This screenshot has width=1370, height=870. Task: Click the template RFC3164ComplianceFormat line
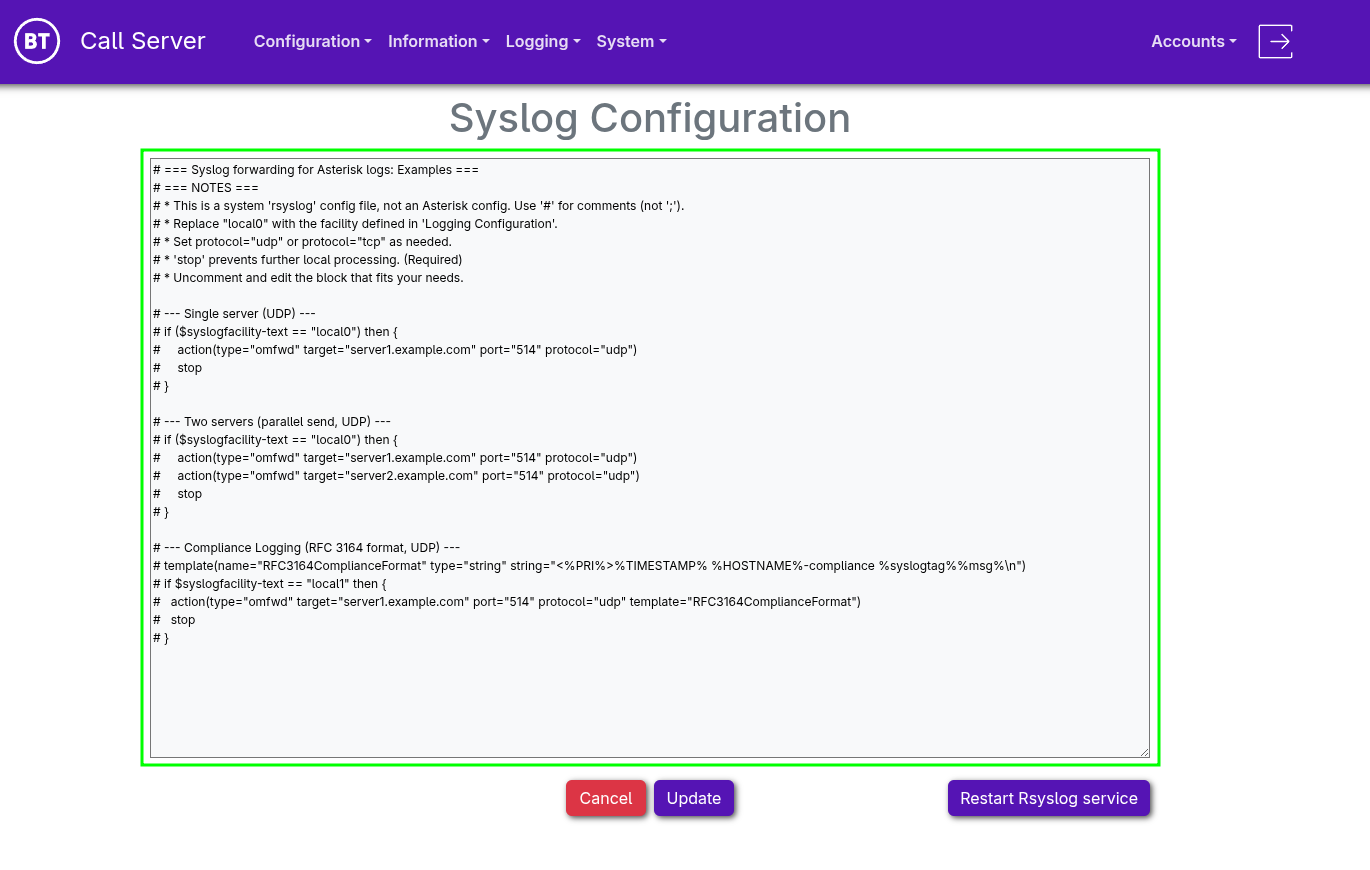pos(589,566)
